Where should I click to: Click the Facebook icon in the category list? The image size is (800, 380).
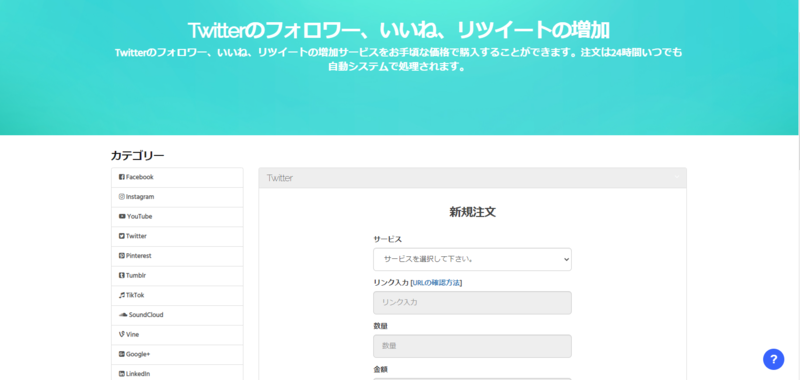[x=121, y=177]
